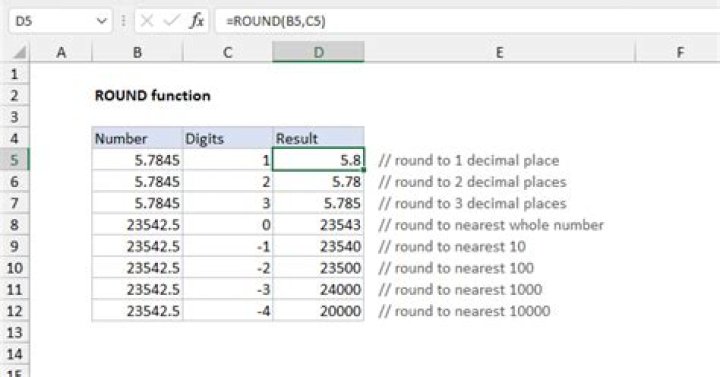Select row 9 header

click(x=15, y=246)
